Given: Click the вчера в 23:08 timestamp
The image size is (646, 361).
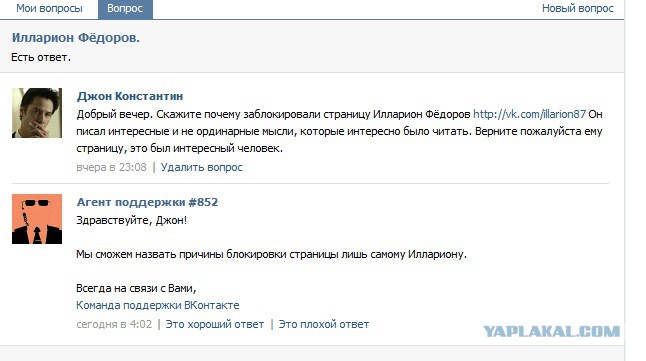Looking at the screenshot, I should coord(111,167).
